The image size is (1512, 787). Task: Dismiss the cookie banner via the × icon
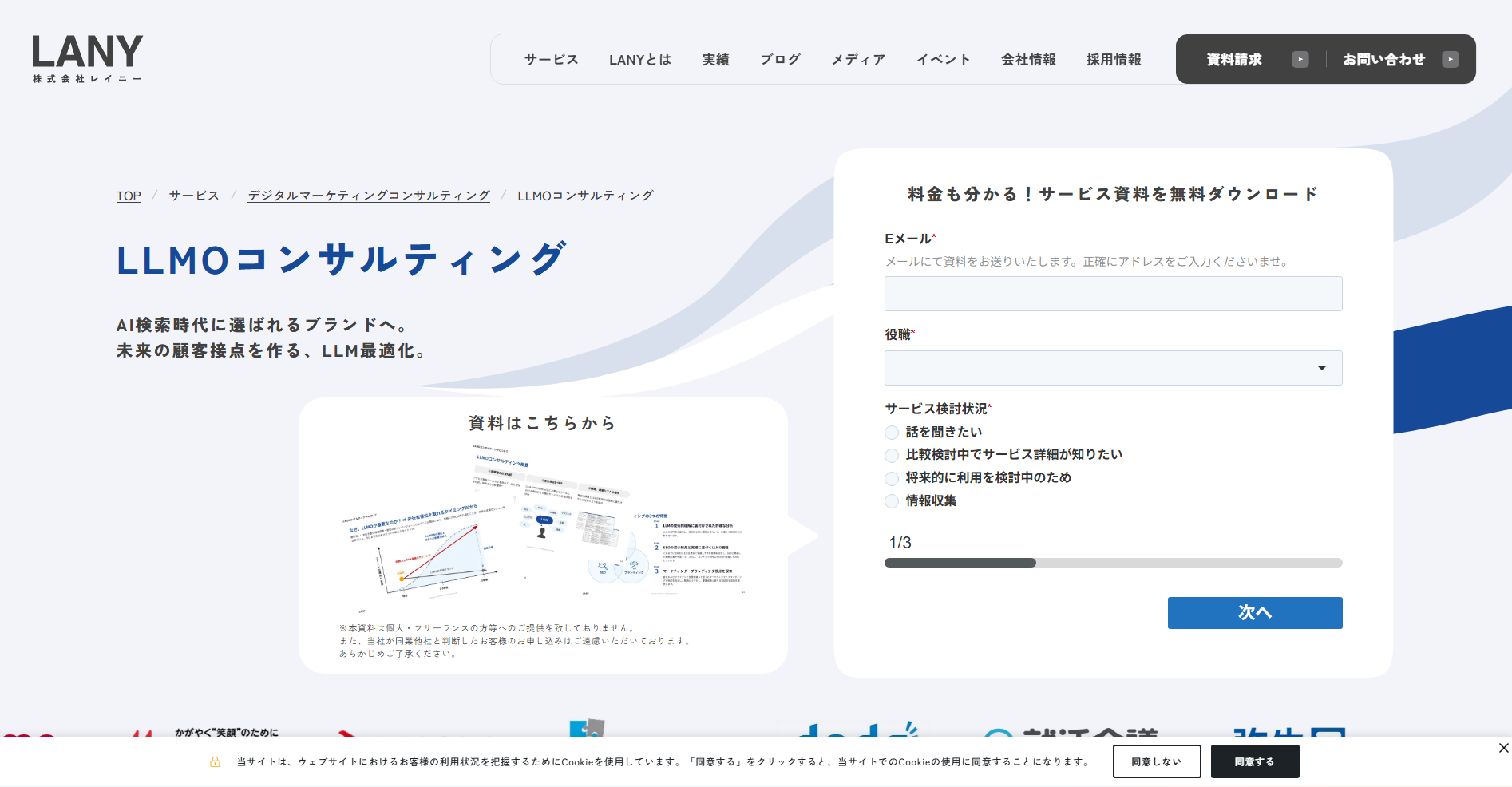[x=1503, y=748]
